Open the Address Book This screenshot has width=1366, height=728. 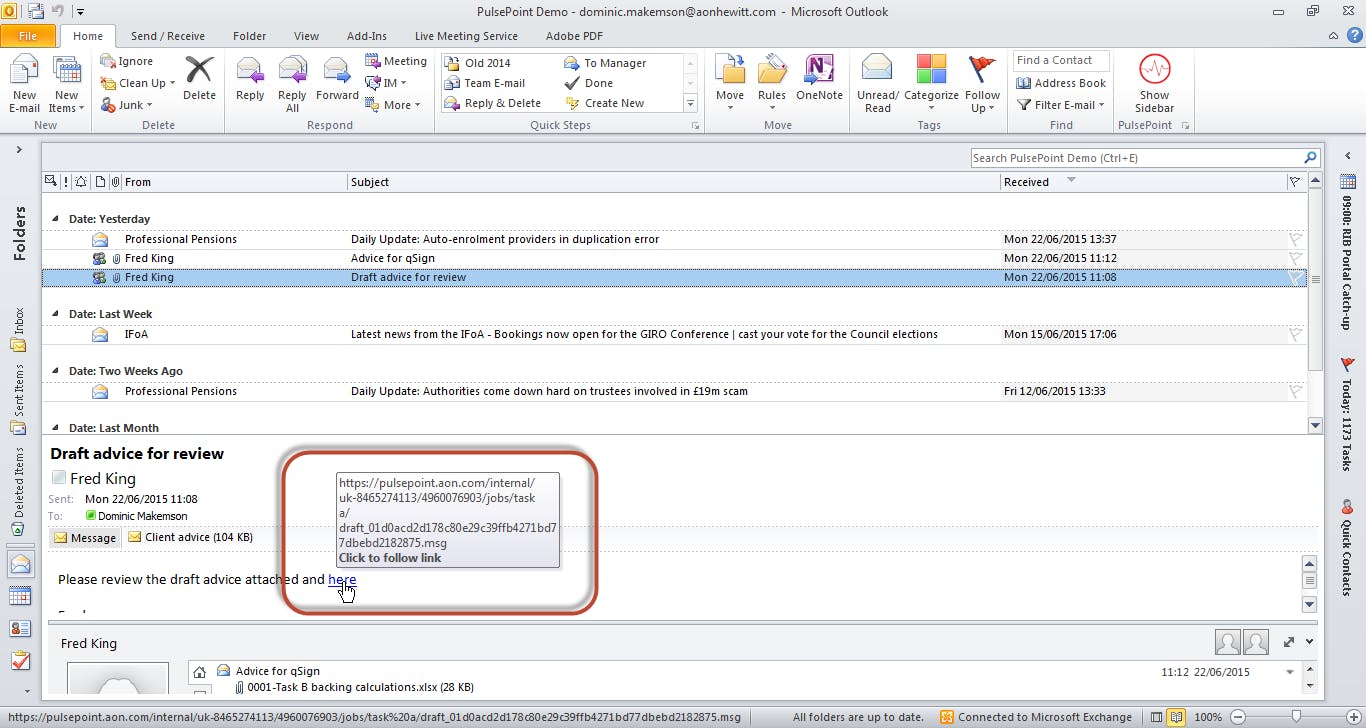pyautogui.click(x=1061, y=83)
